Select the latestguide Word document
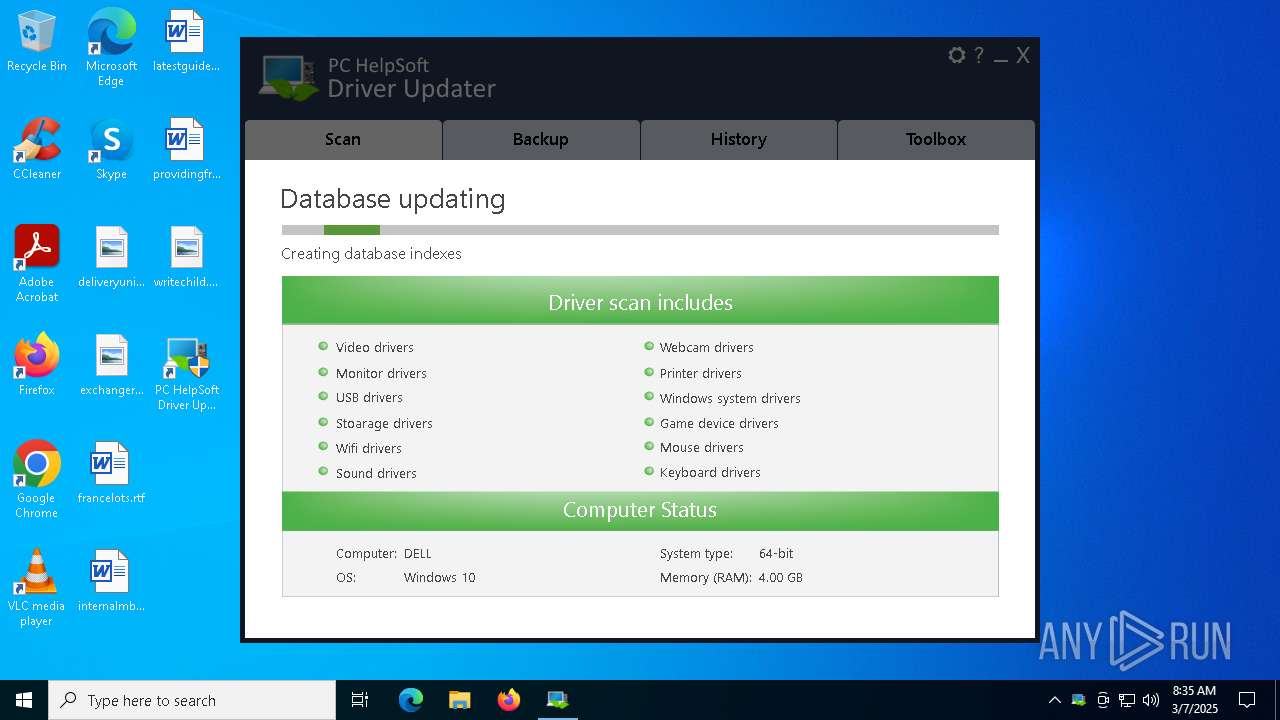 point(186,42)
